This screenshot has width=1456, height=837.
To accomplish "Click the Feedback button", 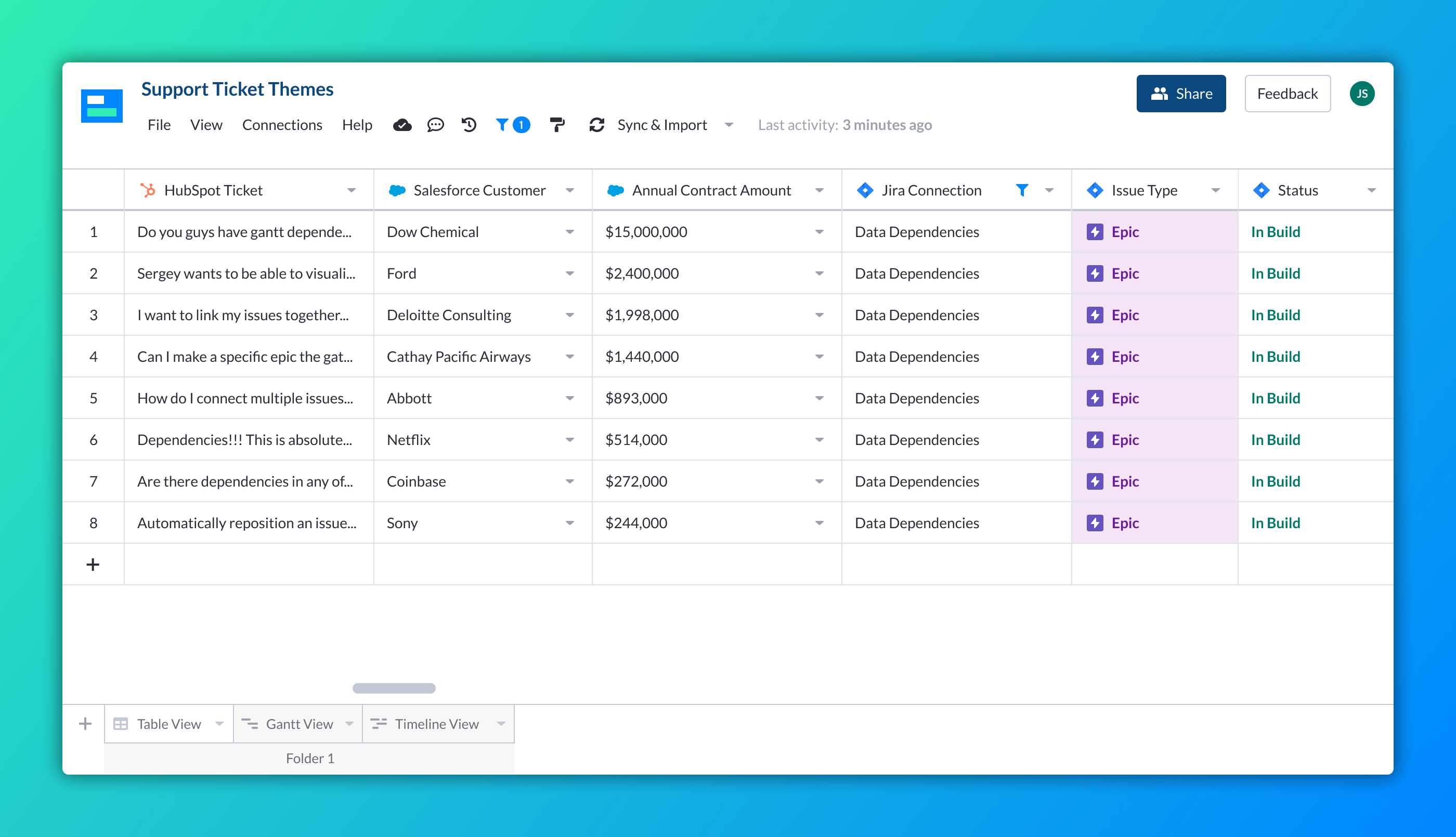I will 1287,93.
